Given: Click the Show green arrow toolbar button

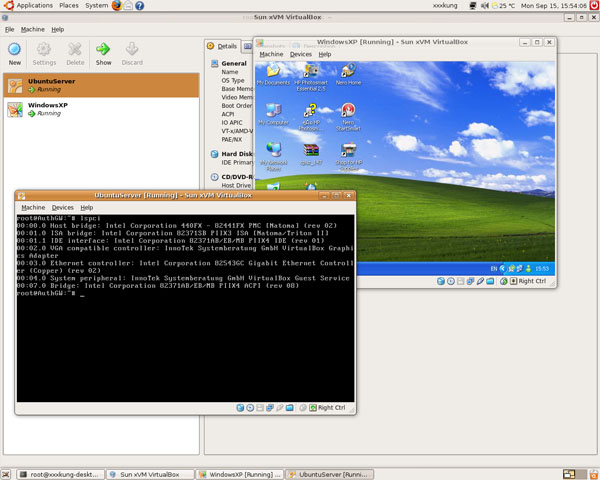Looking at the screenshot, I should pos(103,54).
